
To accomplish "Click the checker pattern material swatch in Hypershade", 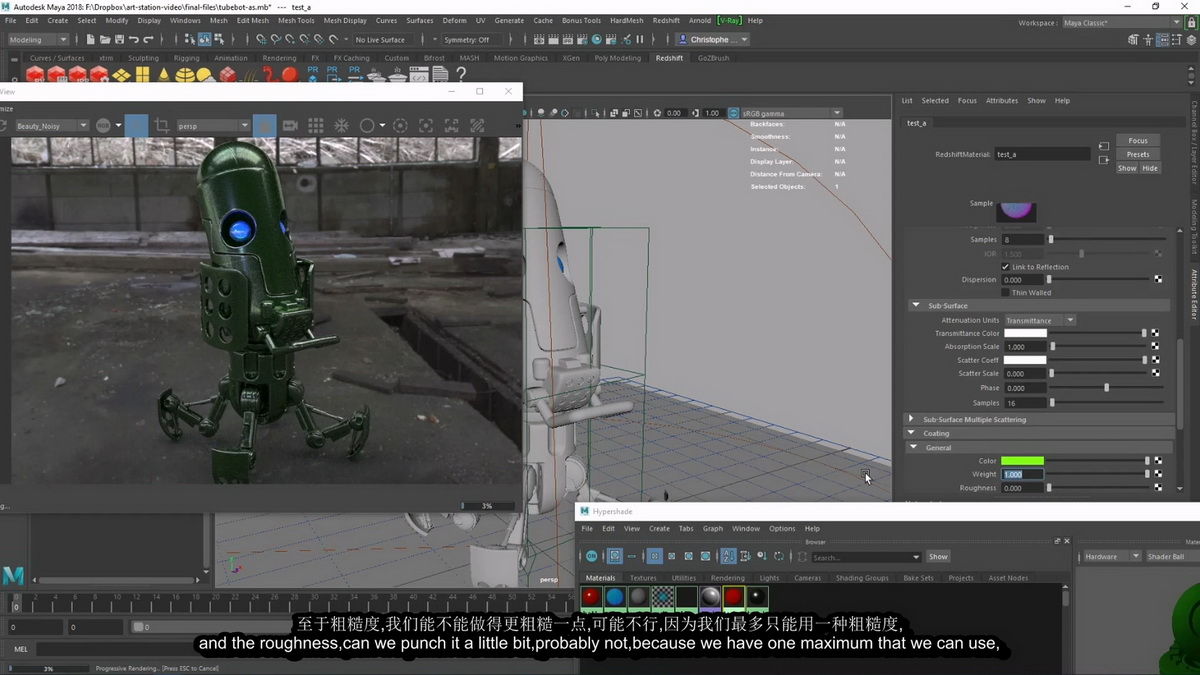I will pos(662,597).
